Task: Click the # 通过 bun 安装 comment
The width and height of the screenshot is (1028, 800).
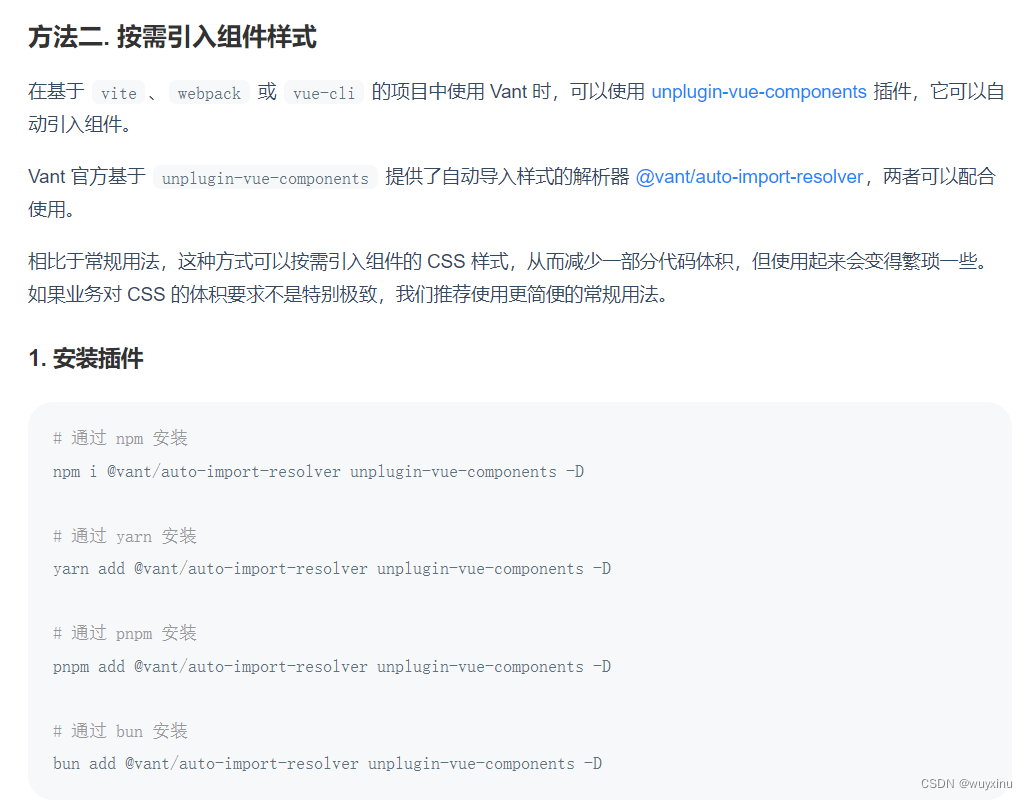Action: [121, 731]
